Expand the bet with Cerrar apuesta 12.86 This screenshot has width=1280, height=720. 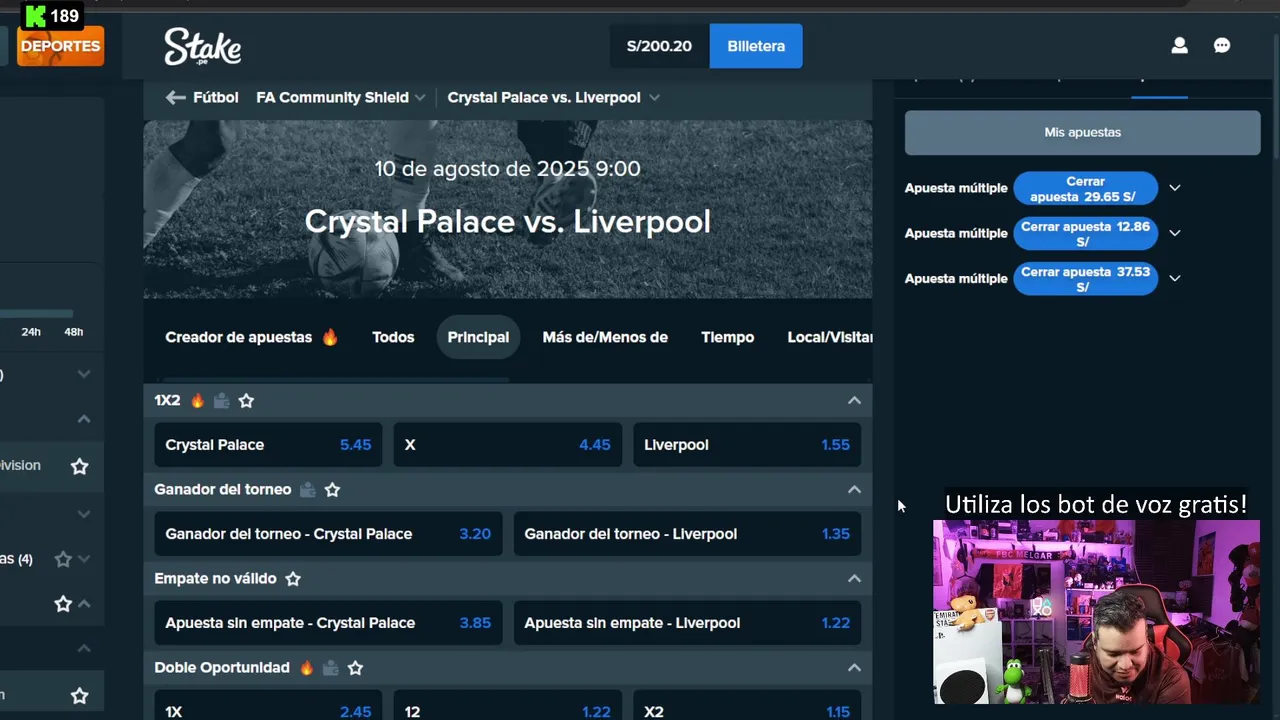click(x=1175, y=233)
